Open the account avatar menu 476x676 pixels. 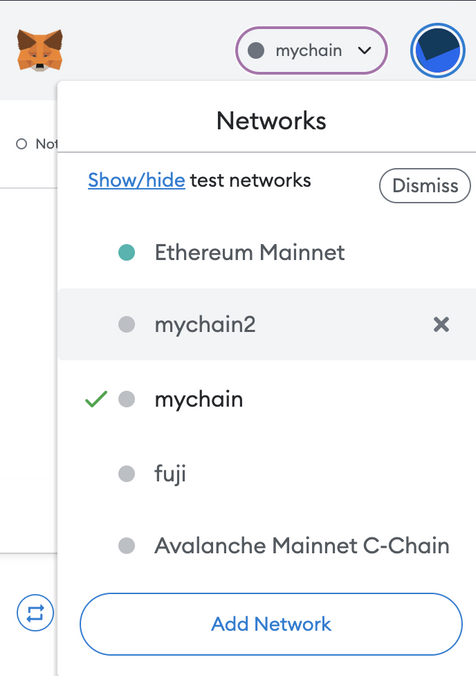(x=438, y=50)
